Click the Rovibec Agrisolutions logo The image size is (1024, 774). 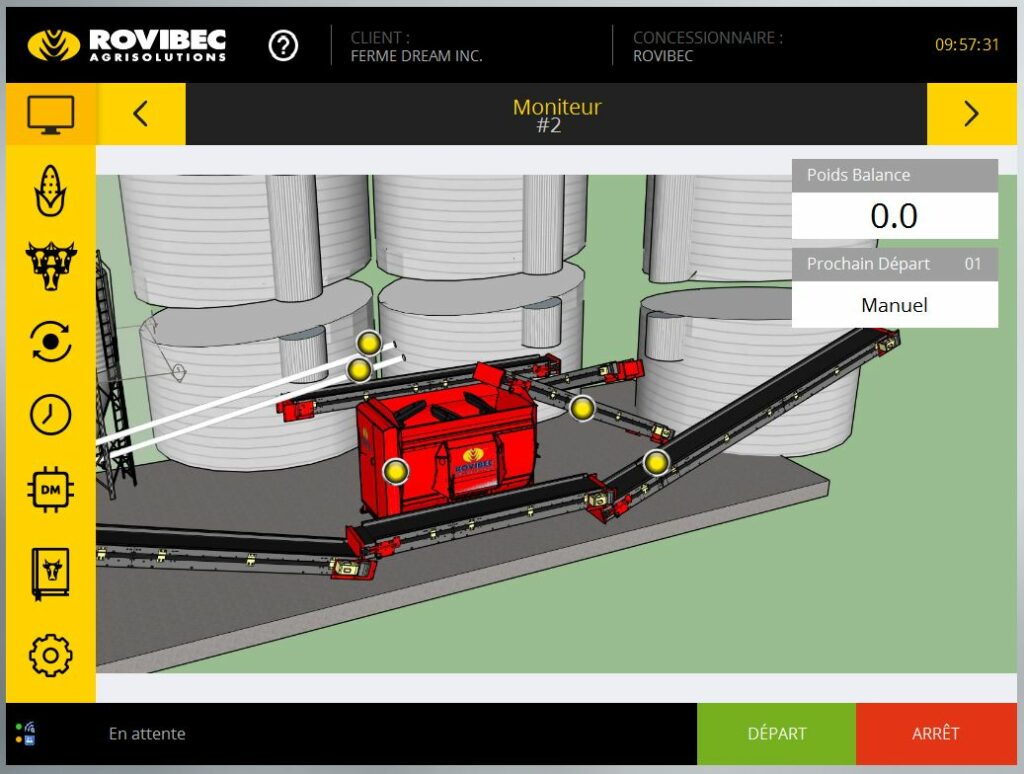pyautogui.click(x=127, y=45)
